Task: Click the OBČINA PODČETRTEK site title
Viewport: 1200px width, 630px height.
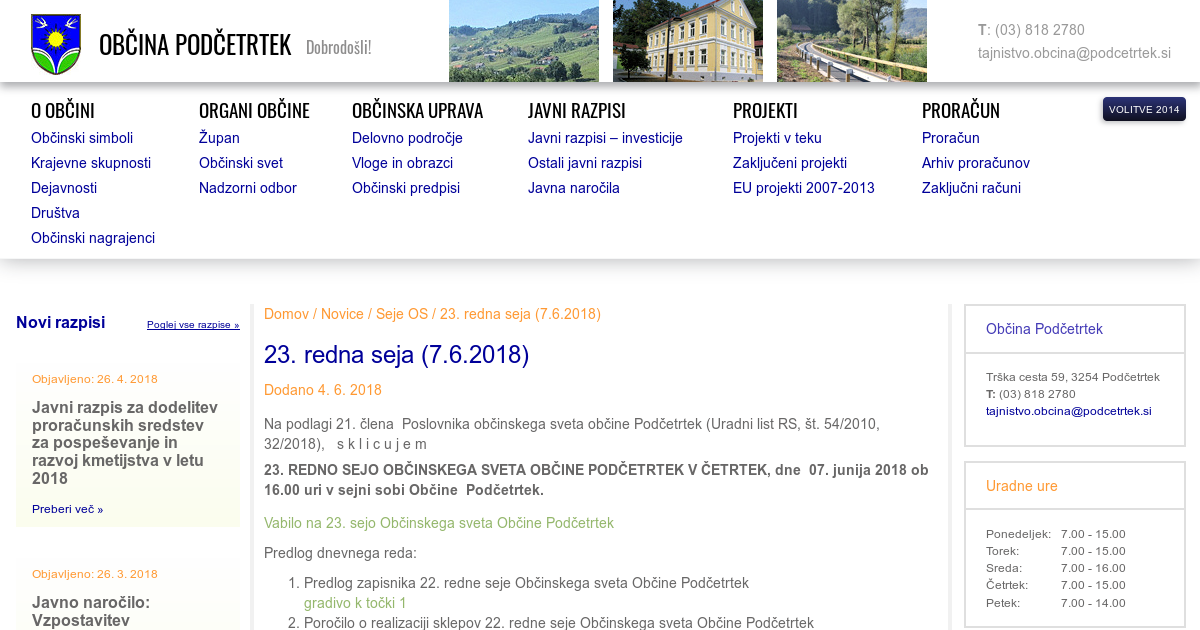Action: tap(195, 45)
